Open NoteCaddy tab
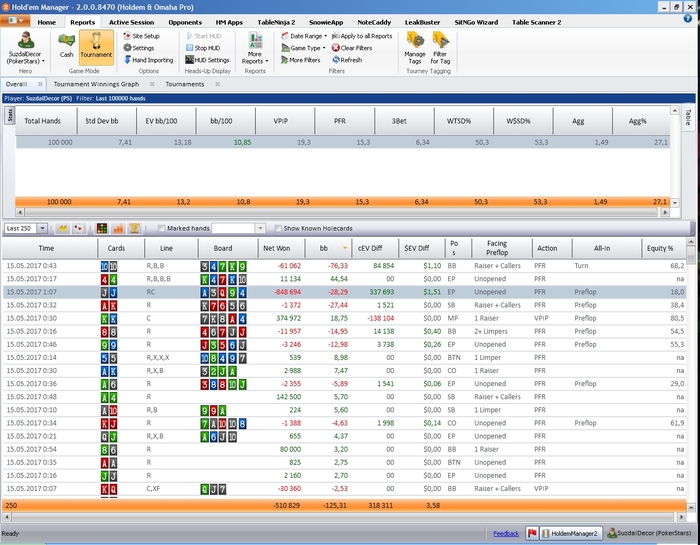Viewport: 700px width, 545px height. (x=374, y=22)
